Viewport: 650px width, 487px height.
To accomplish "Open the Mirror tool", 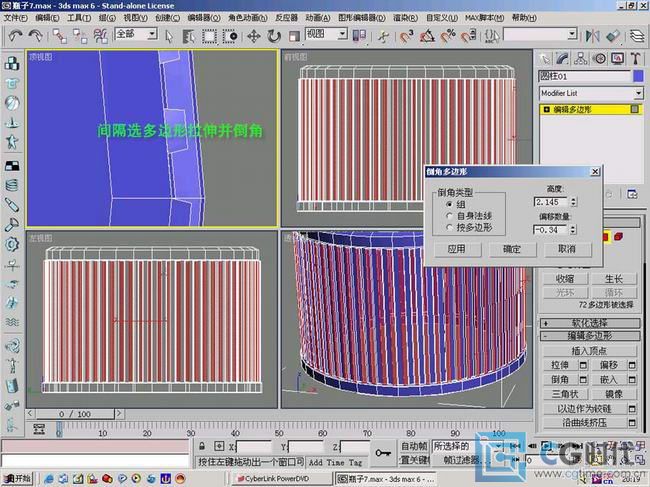I will [x=592, y=36].
